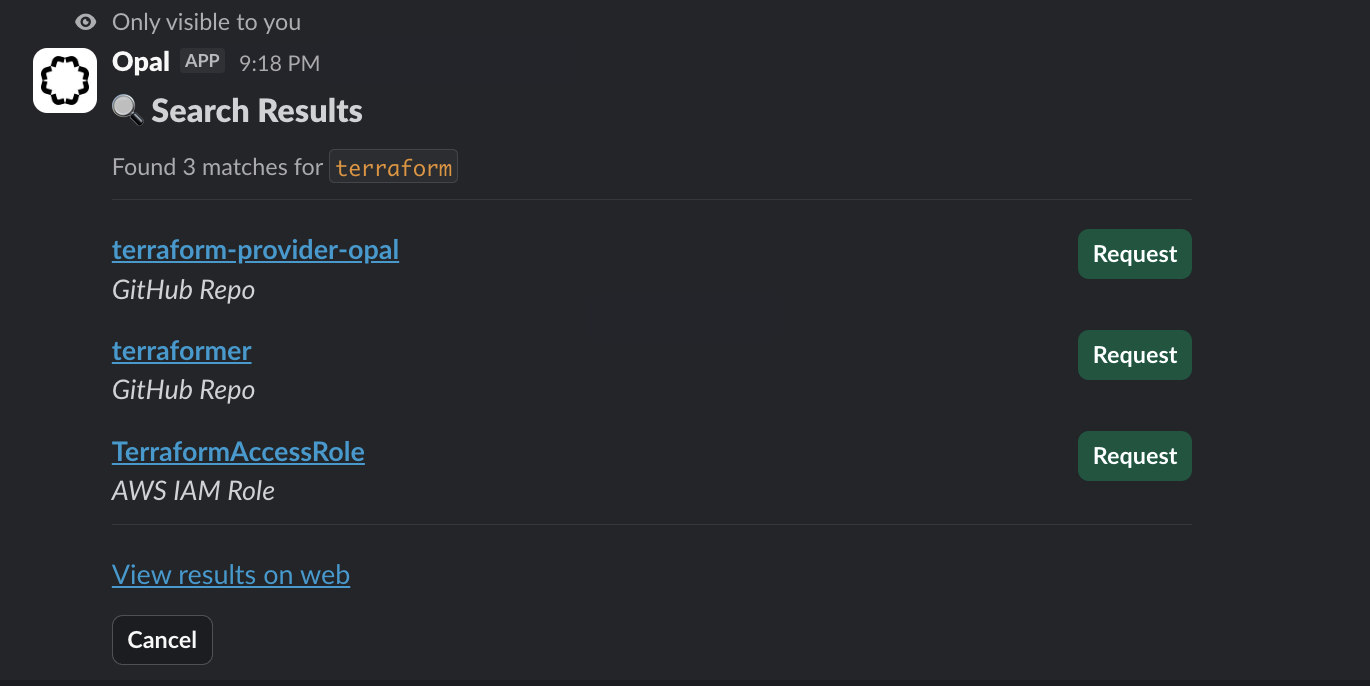Request access to terraform-provider-opal
This screenshot has width=1370, height=686.
tap(1134, 254)
